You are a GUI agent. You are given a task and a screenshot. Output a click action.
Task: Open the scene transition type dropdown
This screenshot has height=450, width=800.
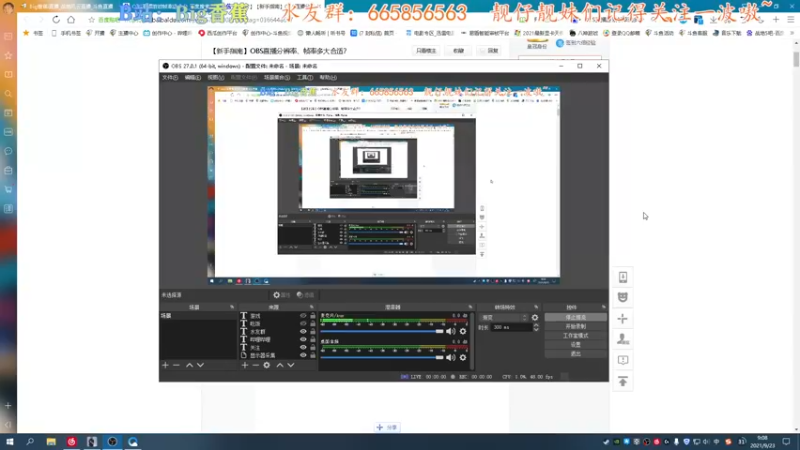[x=504, y=317]
